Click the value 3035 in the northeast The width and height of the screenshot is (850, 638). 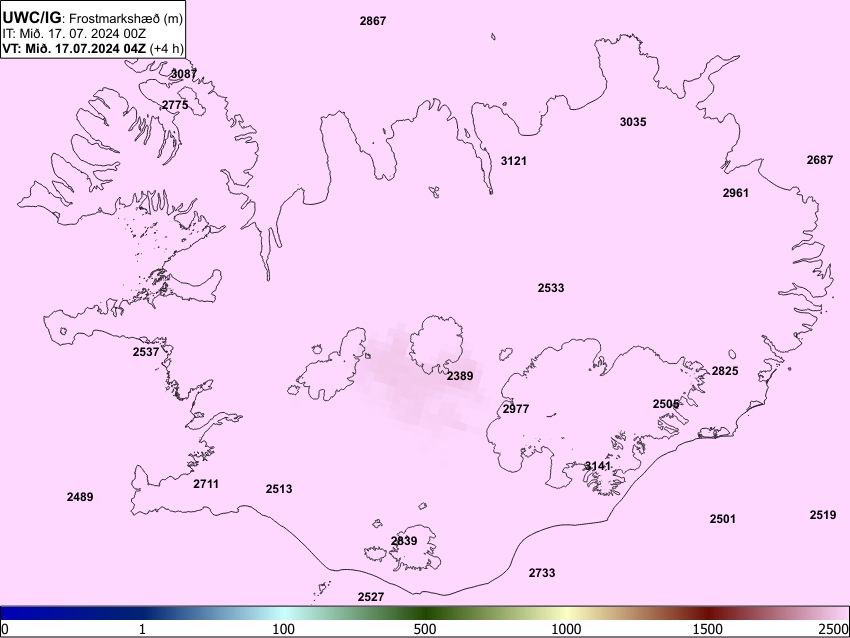coord(633,122)
